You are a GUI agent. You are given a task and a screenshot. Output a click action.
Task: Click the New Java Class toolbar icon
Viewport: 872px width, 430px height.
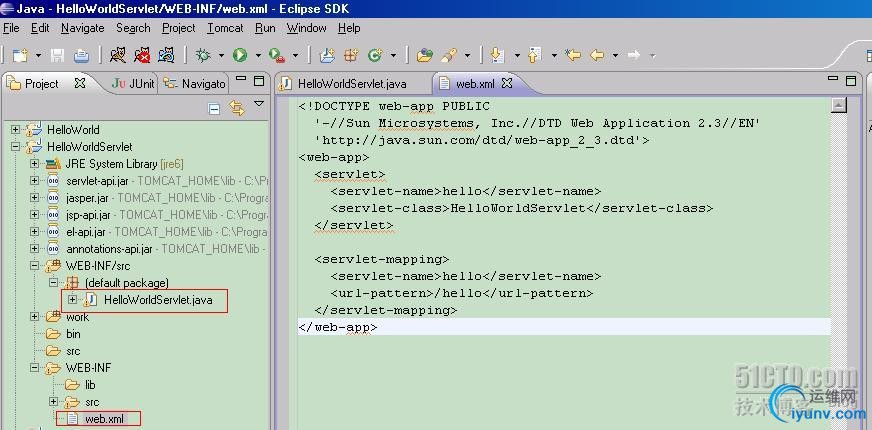point(375,55)
